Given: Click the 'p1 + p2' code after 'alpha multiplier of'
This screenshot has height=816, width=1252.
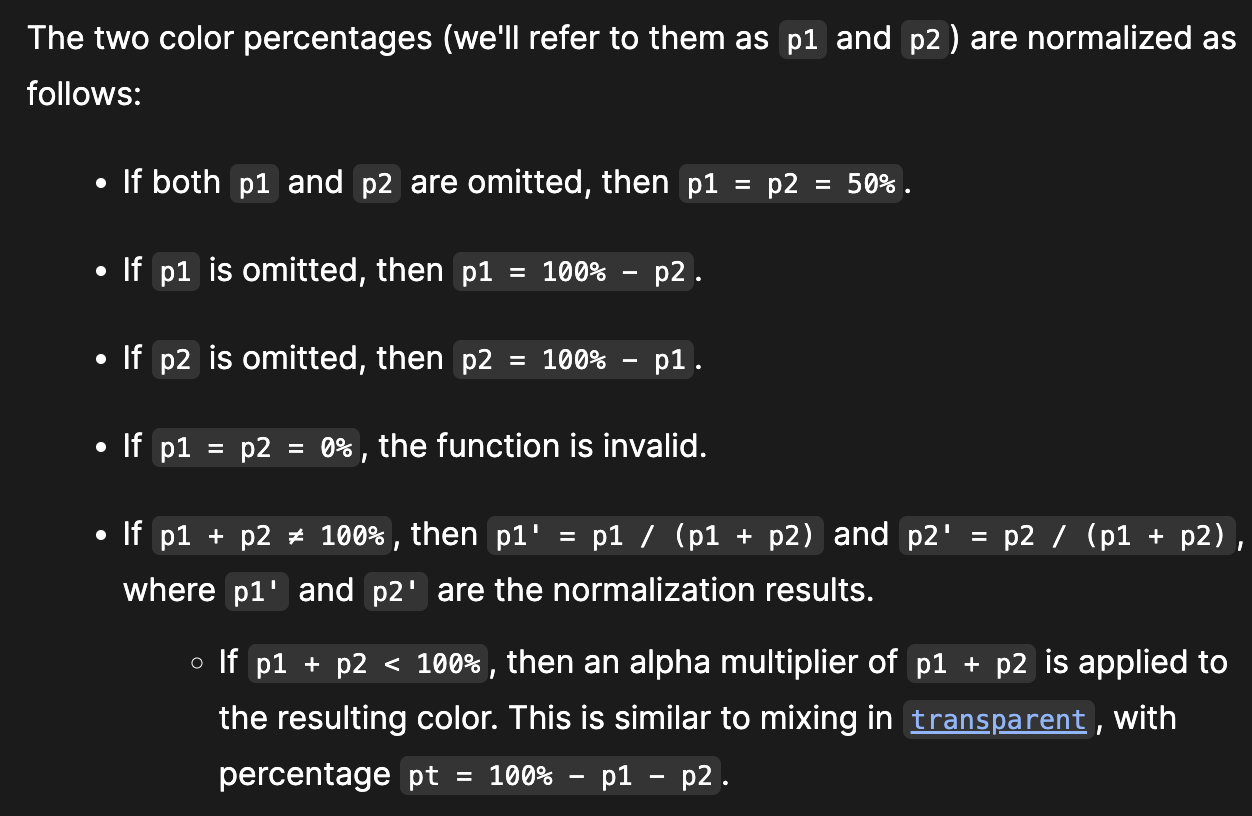Looking at the screenshot, I should click(971, 664).
